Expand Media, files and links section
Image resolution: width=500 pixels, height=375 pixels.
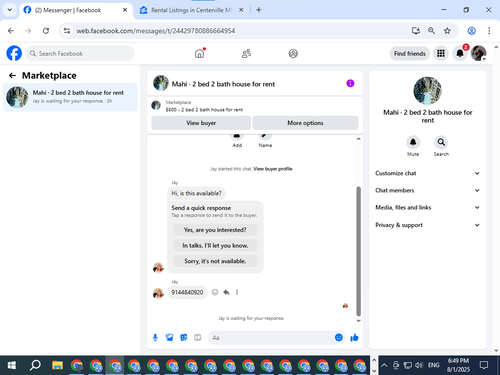[427, 207]
